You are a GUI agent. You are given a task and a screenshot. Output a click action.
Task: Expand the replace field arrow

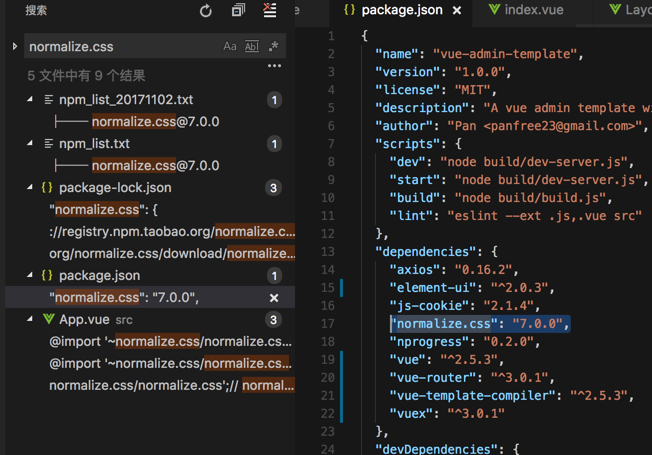click(15, 47)
